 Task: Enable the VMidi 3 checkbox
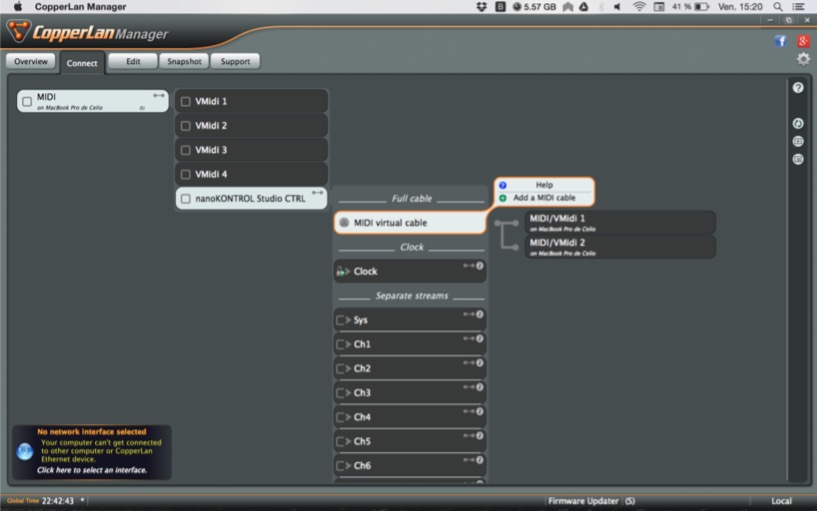186,150
